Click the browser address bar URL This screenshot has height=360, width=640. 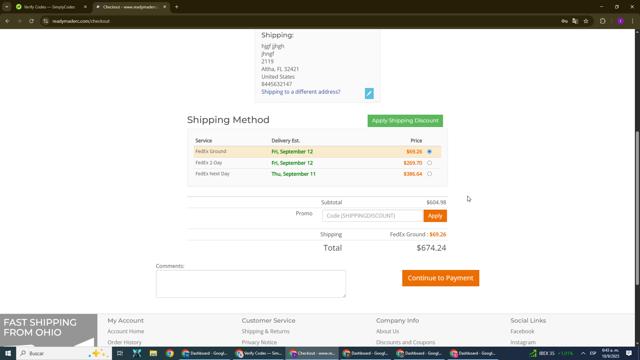(x=81, y=21)
